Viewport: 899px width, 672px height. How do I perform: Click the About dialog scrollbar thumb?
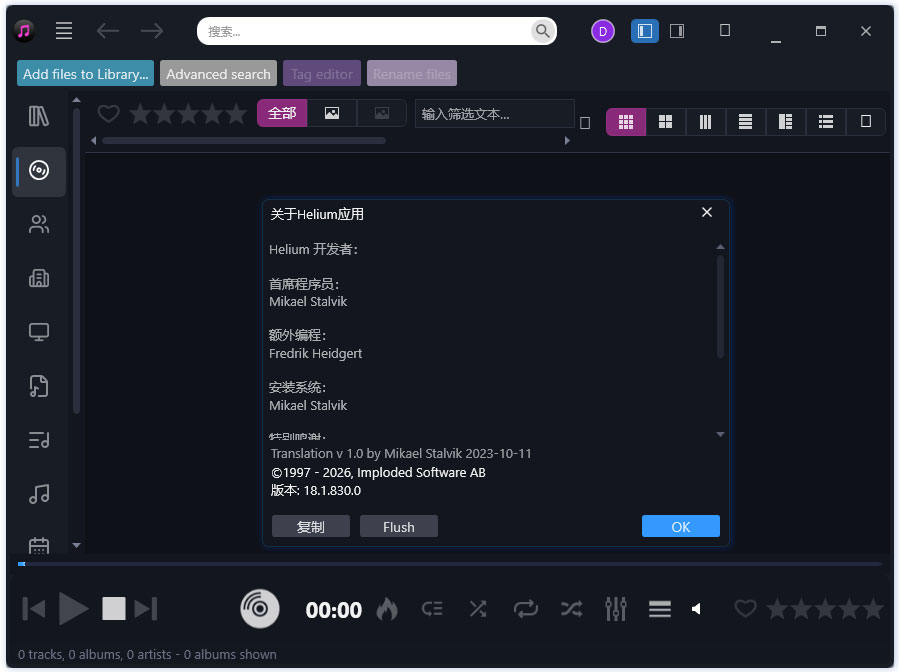click(720, 307)
